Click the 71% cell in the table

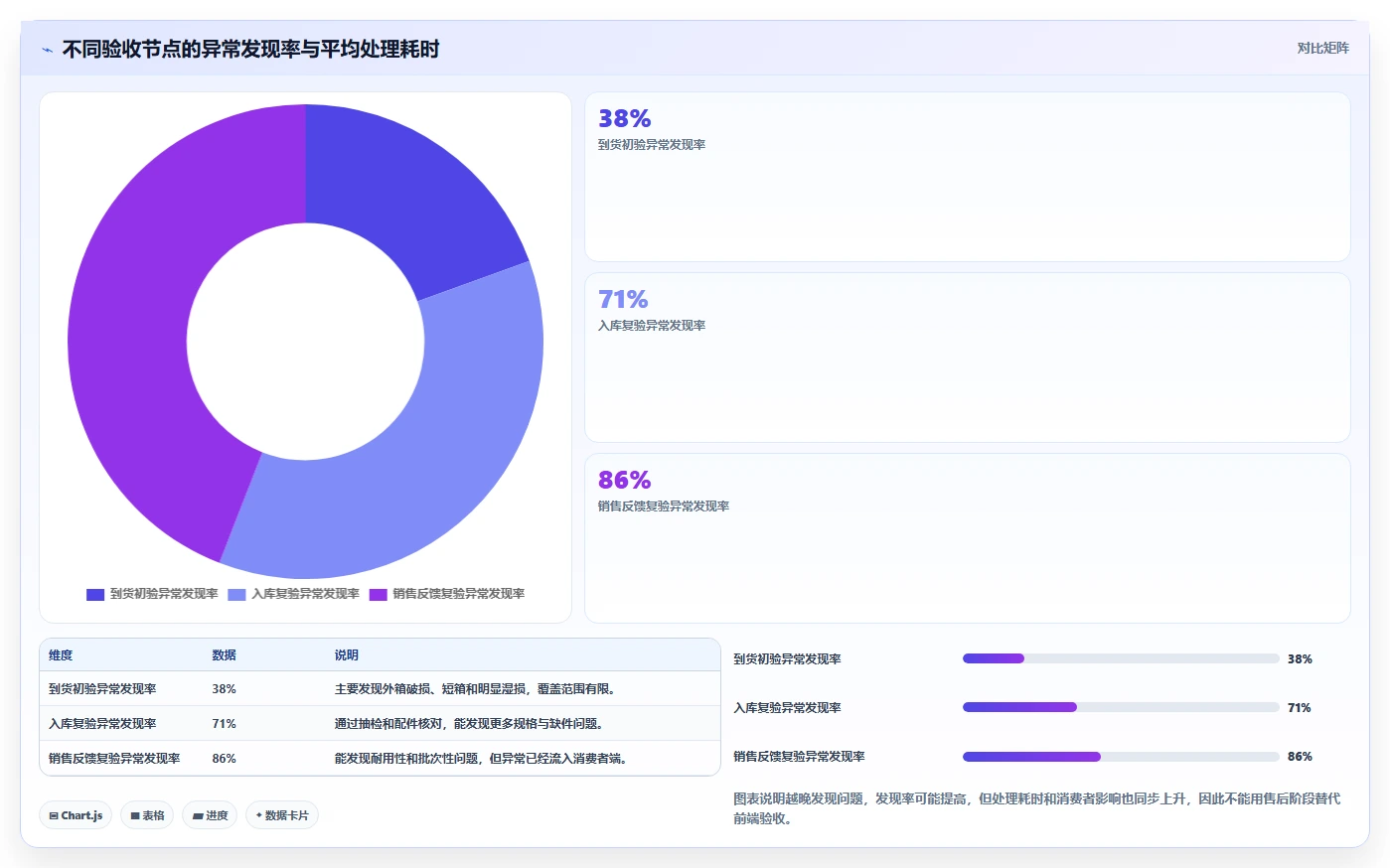click(x=224, y=724)
